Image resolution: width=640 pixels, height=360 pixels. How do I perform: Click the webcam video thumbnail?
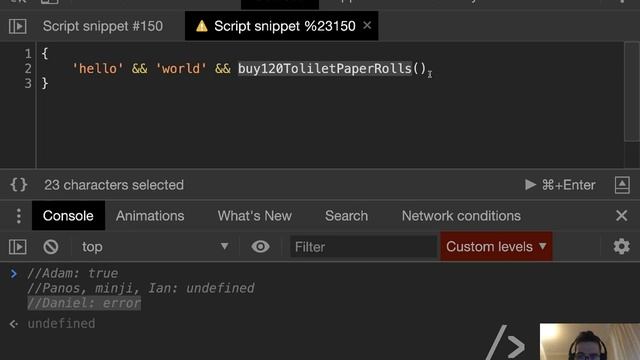click(590, 342)
